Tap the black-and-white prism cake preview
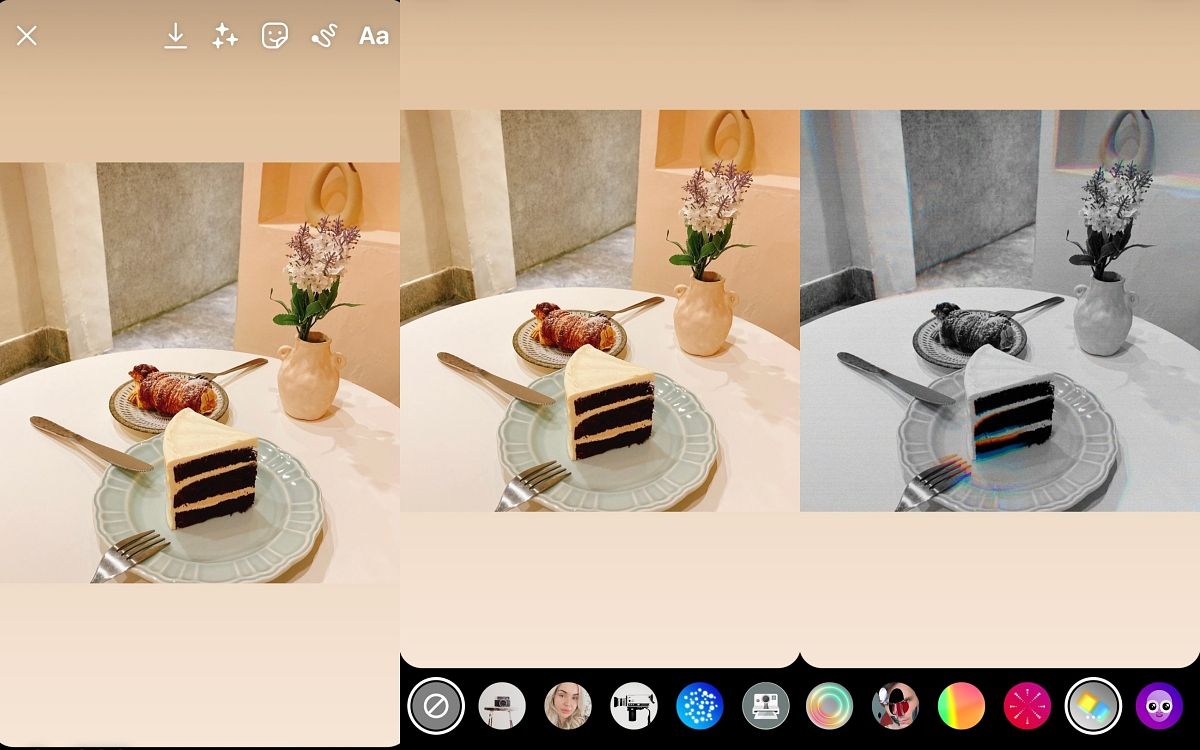The width and height of the screenshot is (1200, 750). click(1000, 311)
